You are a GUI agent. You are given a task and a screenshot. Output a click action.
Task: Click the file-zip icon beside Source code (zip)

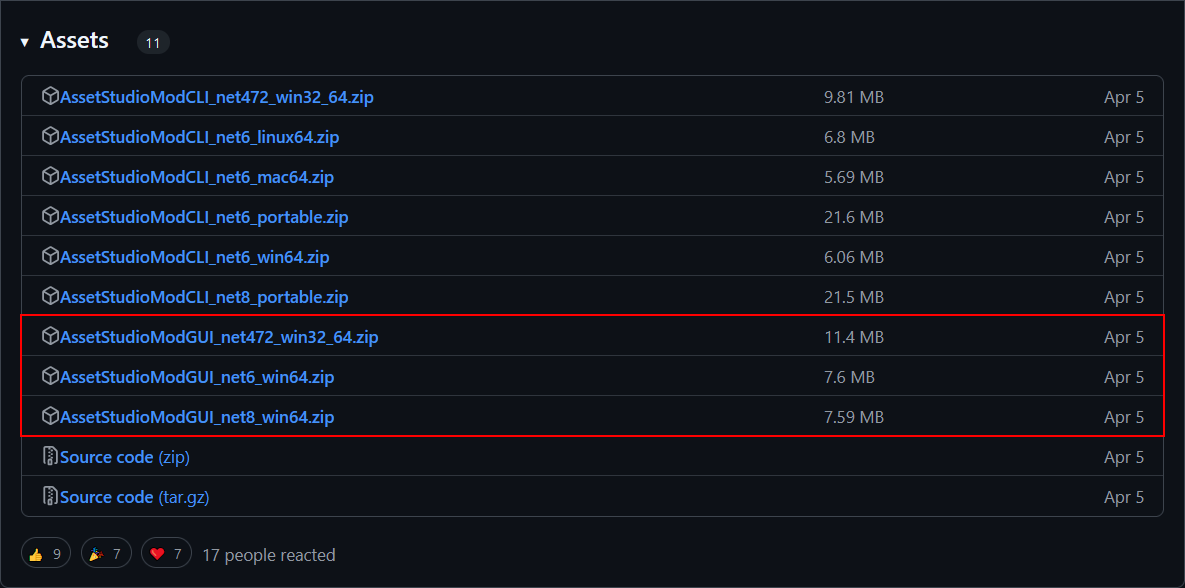coord(50,457)
